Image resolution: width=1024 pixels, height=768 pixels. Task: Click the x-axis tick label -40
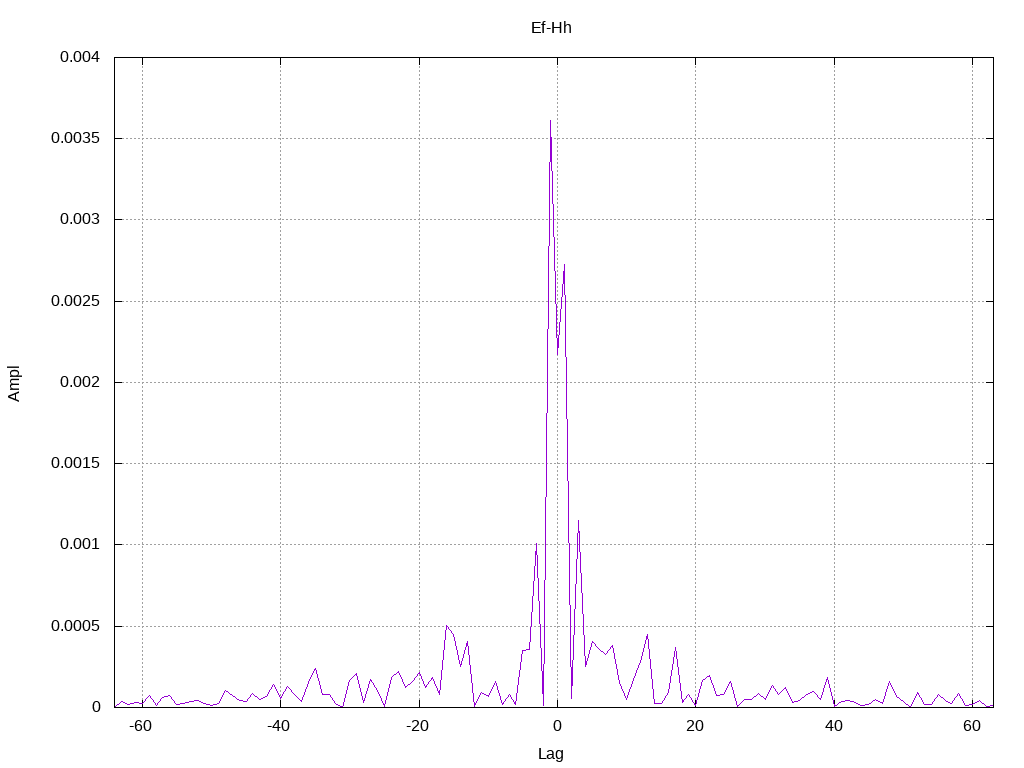[278, 726]
